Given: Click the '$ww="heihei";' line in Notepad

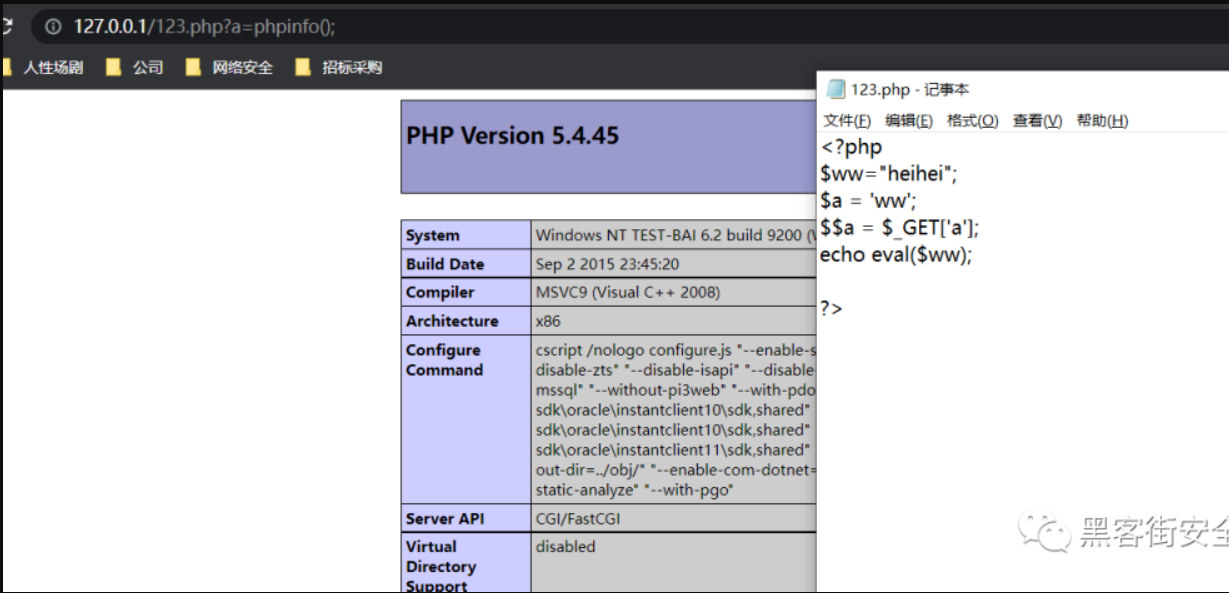Looking at the screenshot, I should [x=889, y=174].
